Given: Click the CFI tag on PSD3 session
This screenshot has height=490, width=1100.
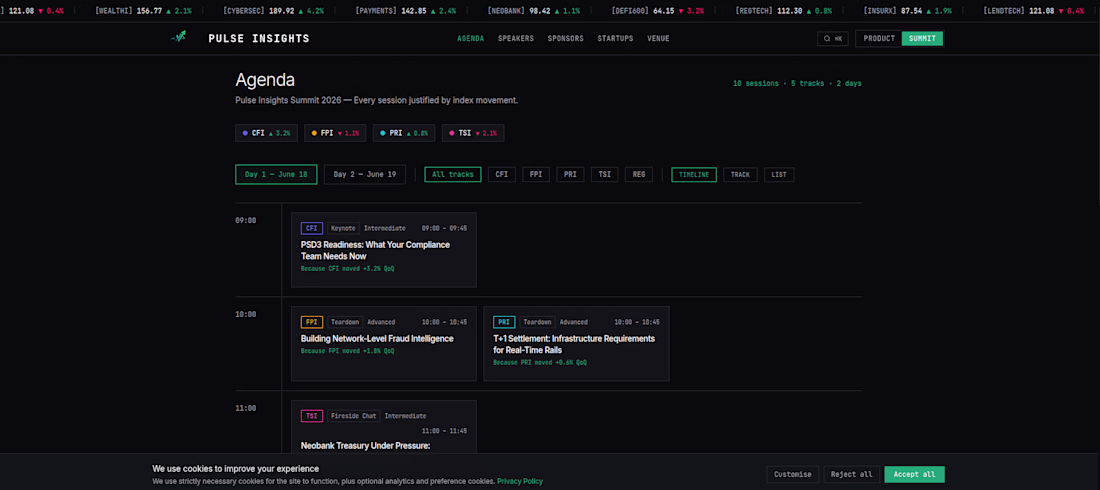Looking at the screenshot, I should [311, 228].
